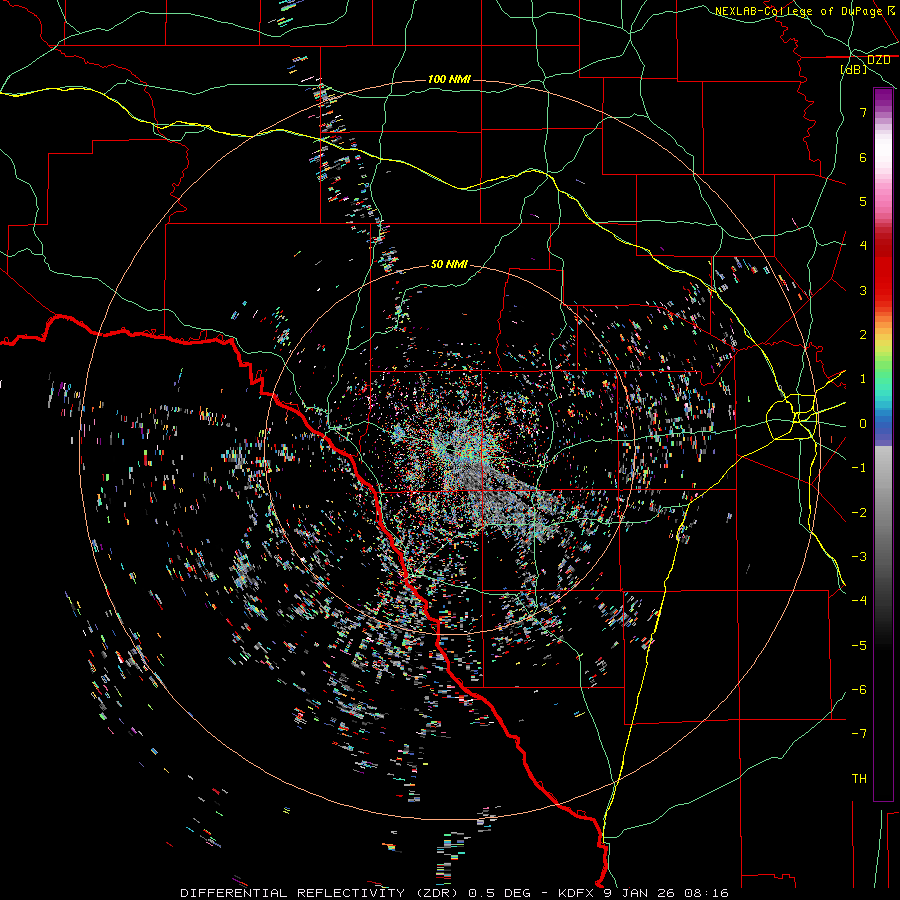Click the -3 value on color scale

click(x=859, y=557)
